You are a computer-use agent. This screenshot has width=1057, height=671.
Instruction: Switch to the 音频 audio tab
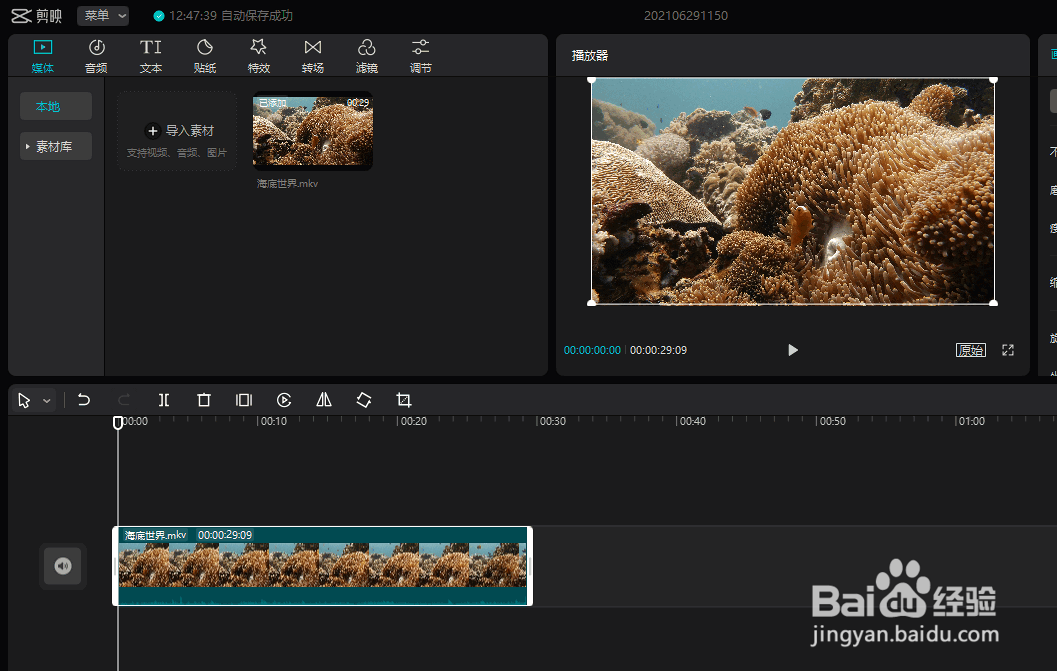pos(97,56)
